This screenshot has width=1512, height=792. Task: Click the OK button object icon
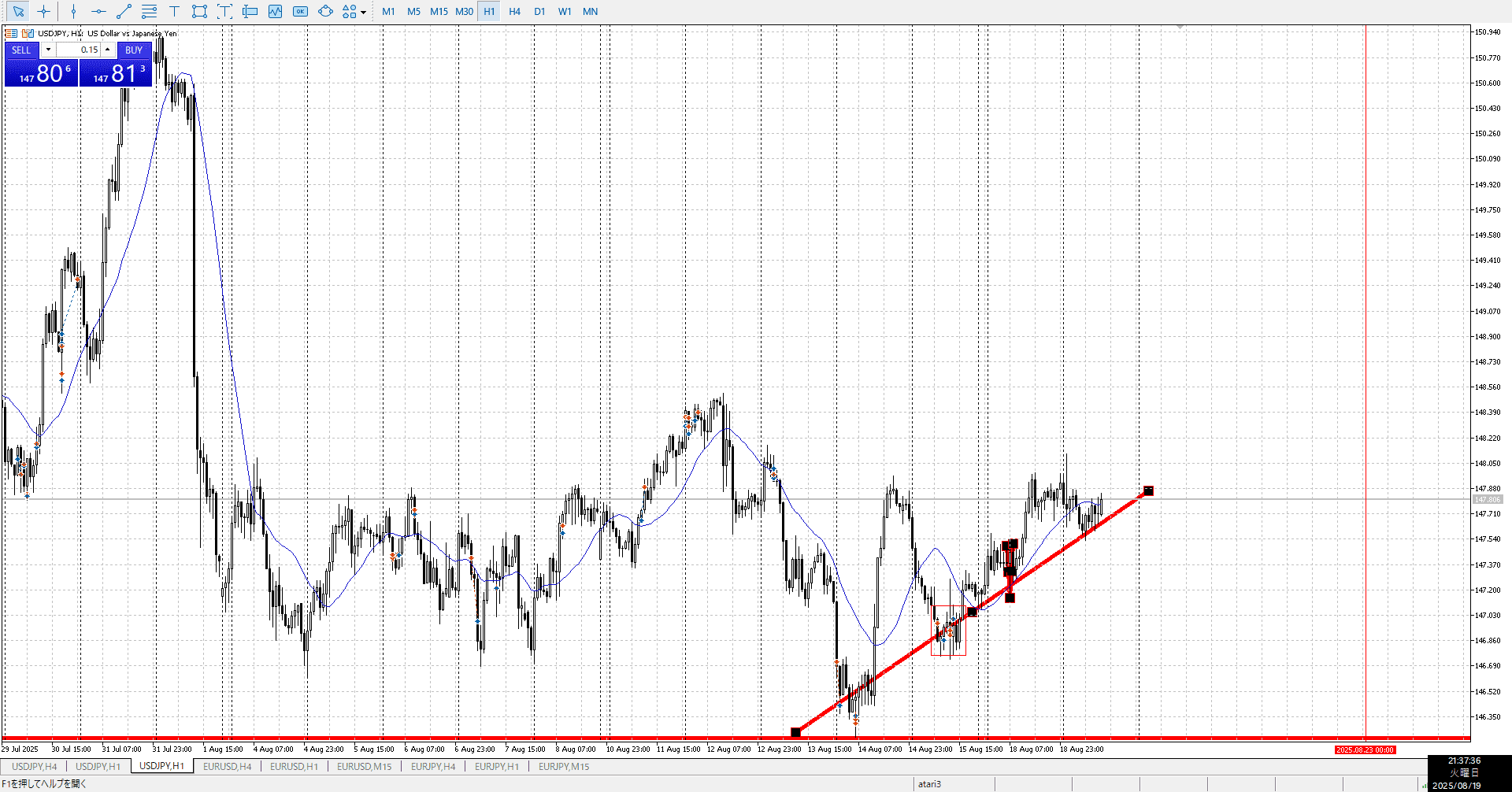pyautogui.click(x=300, y=11)
